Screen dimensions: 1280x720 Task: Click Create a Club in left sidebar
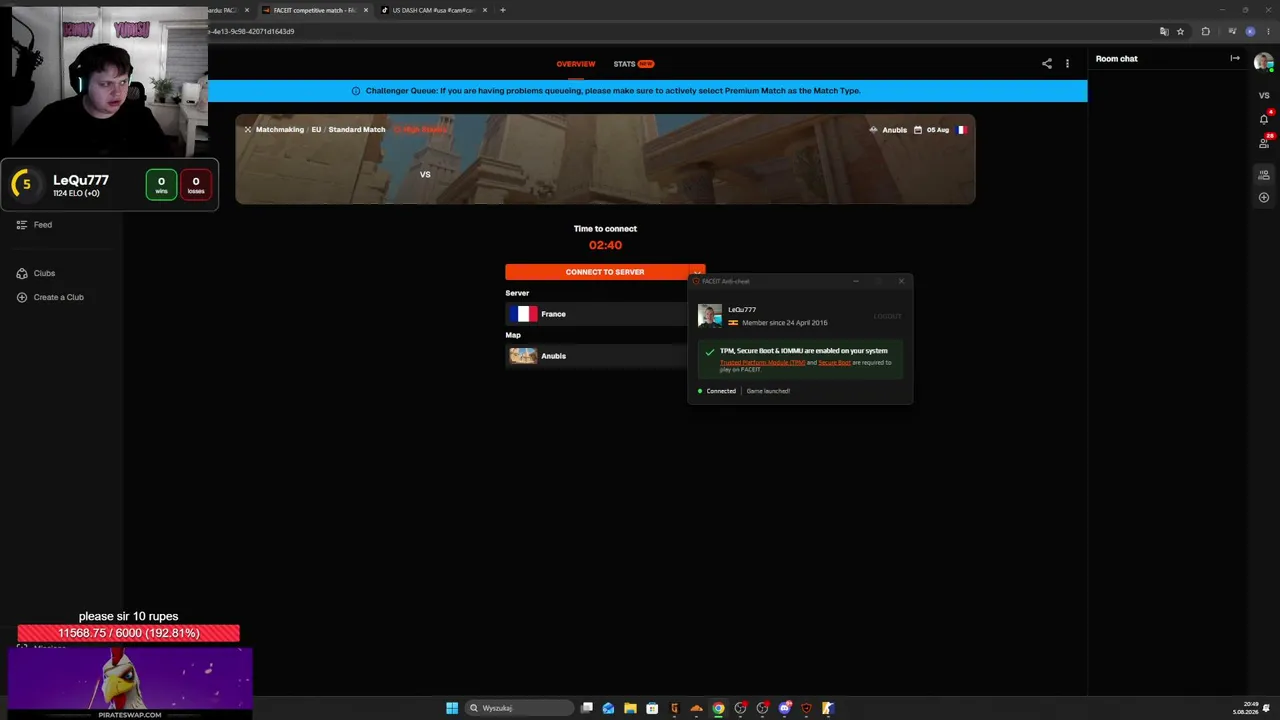(59, 297)
